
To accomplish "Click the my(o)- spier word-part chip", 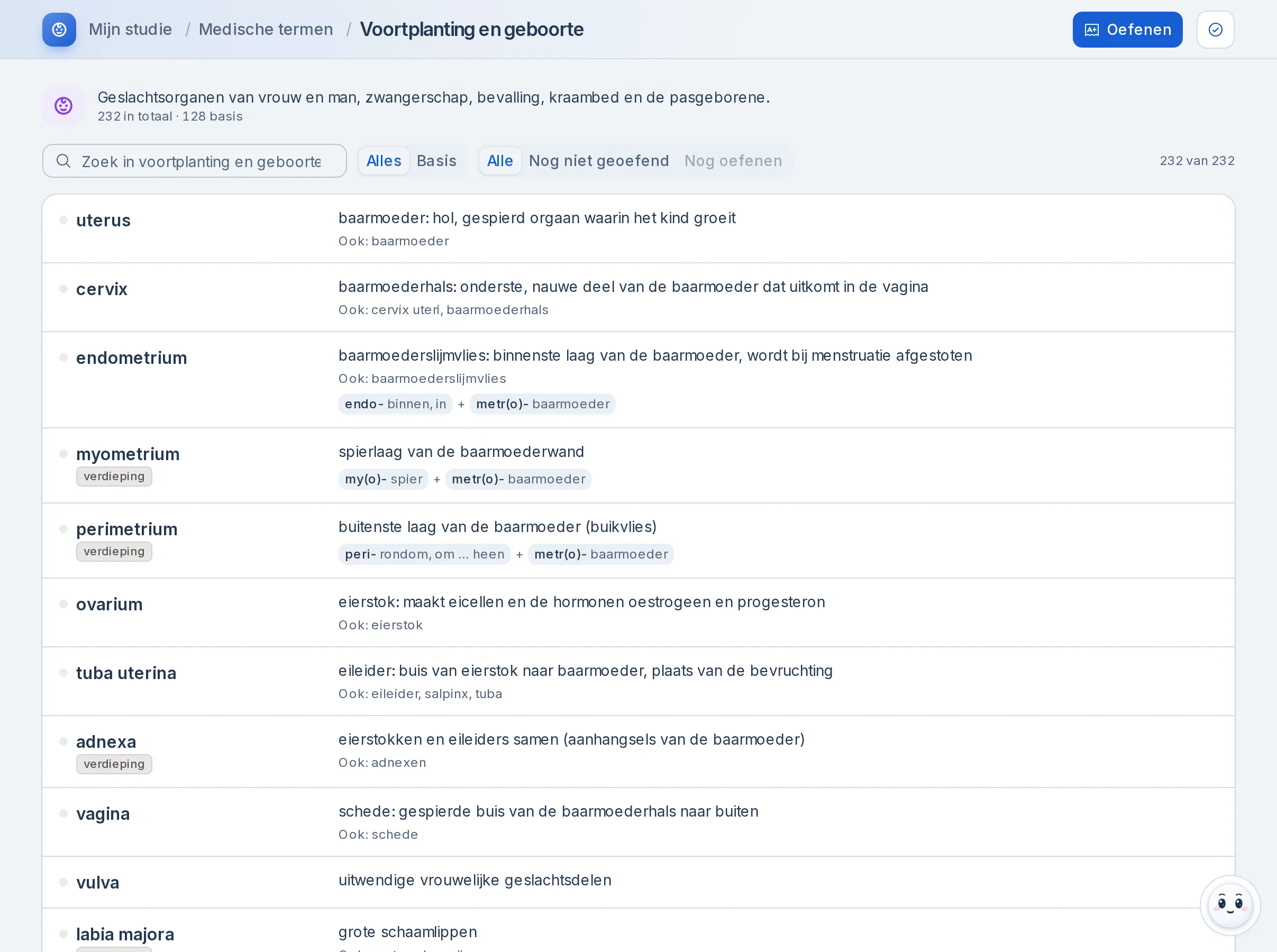I will tap(384, 480).
